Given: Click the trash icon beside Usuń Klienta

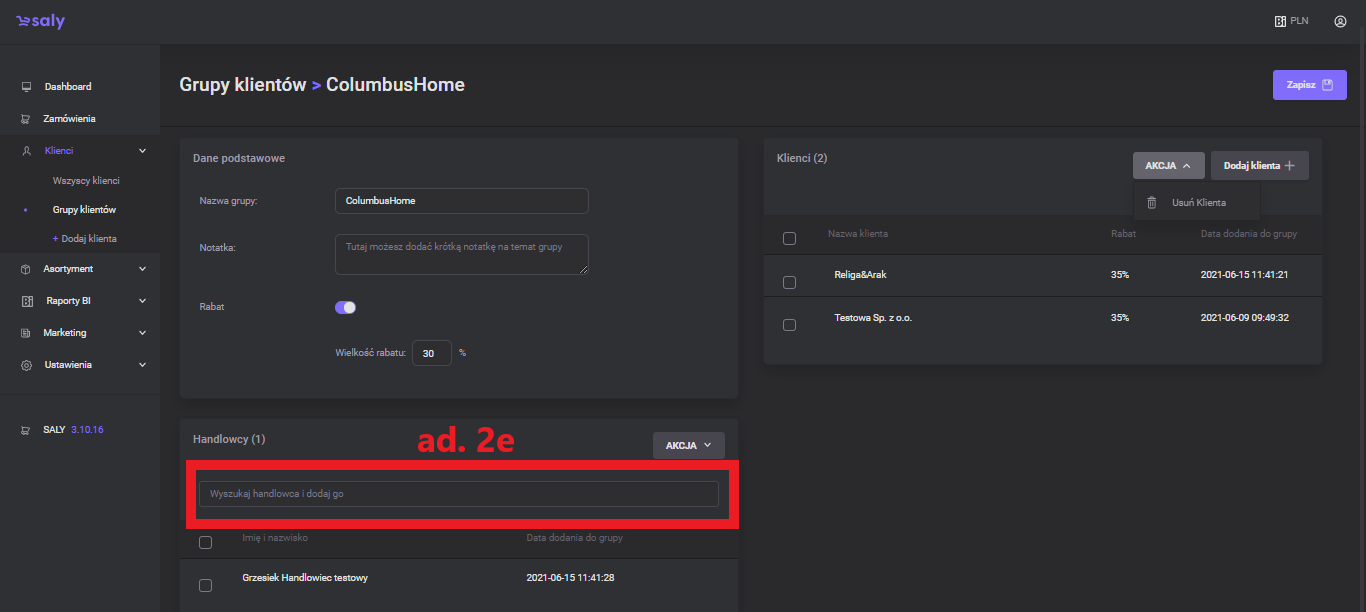Looking at the screenshot, I should 1152,203.
